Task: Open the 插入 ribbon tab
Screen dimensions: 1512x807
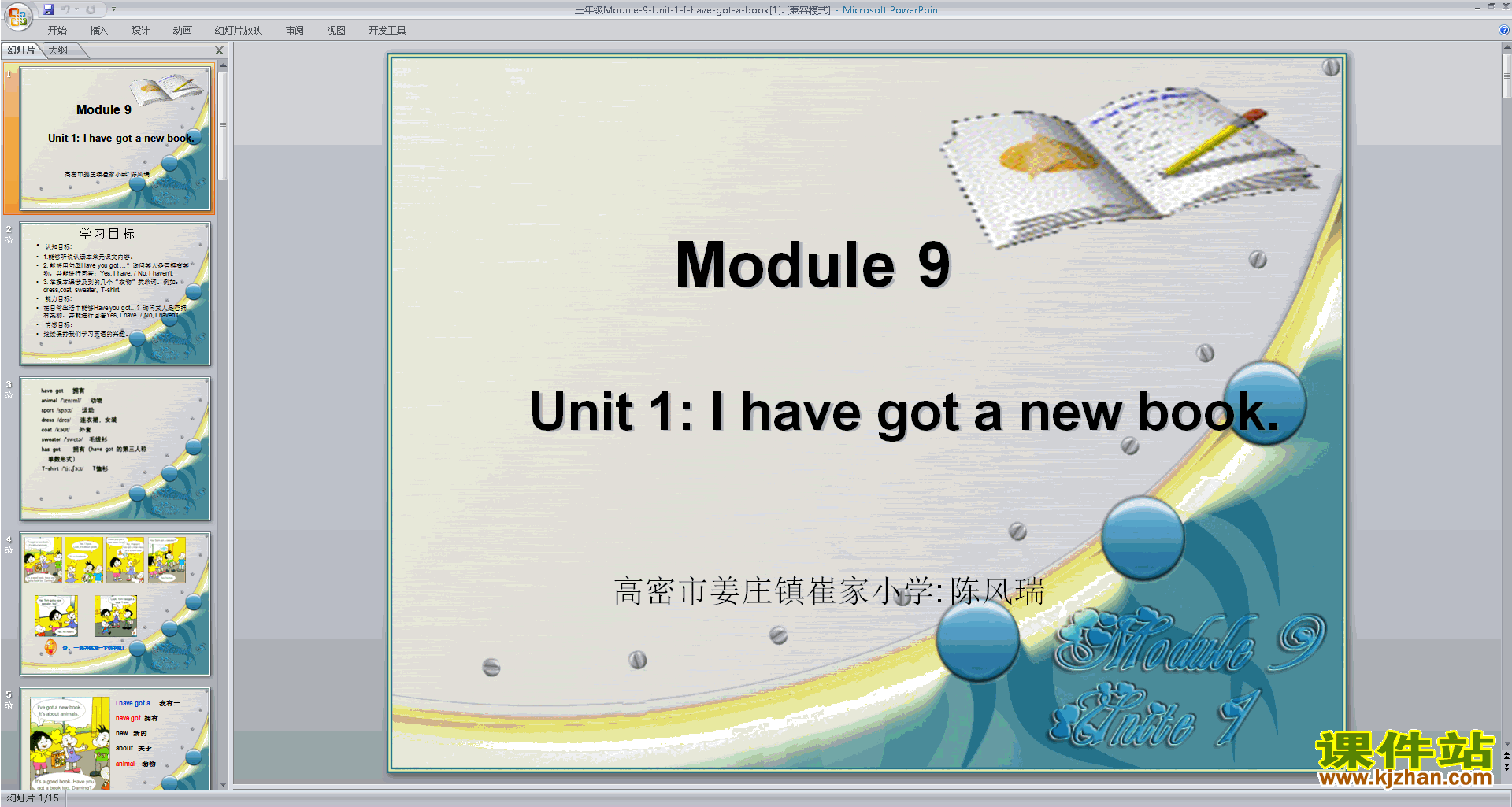Action: 98,31
